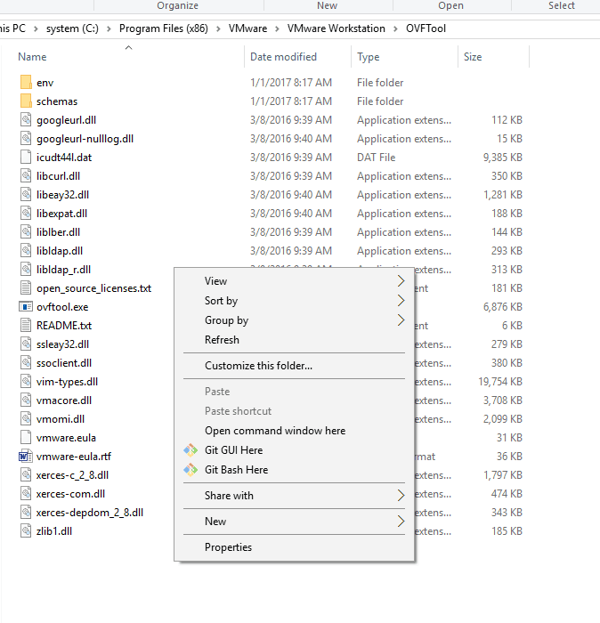Select the vmware-eula.rtf Word icon
The height and width of the screenshot is (623, 600).
point(25,456)
